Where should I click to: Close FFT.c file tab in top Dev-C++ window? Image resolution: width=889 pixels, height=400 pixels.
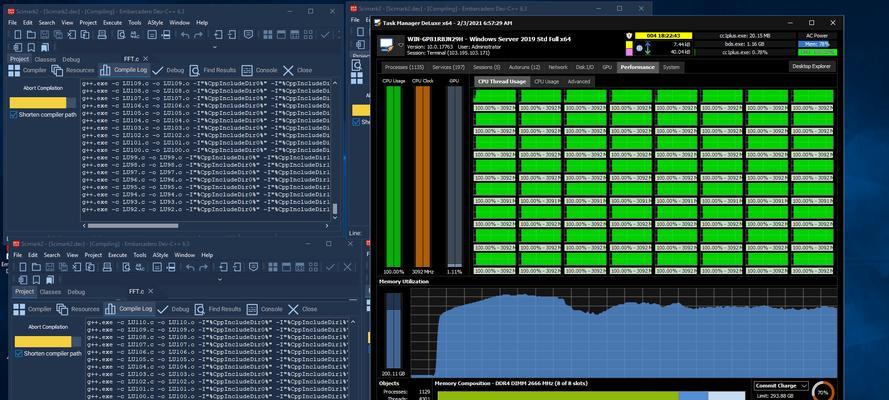tap(146, 58)
